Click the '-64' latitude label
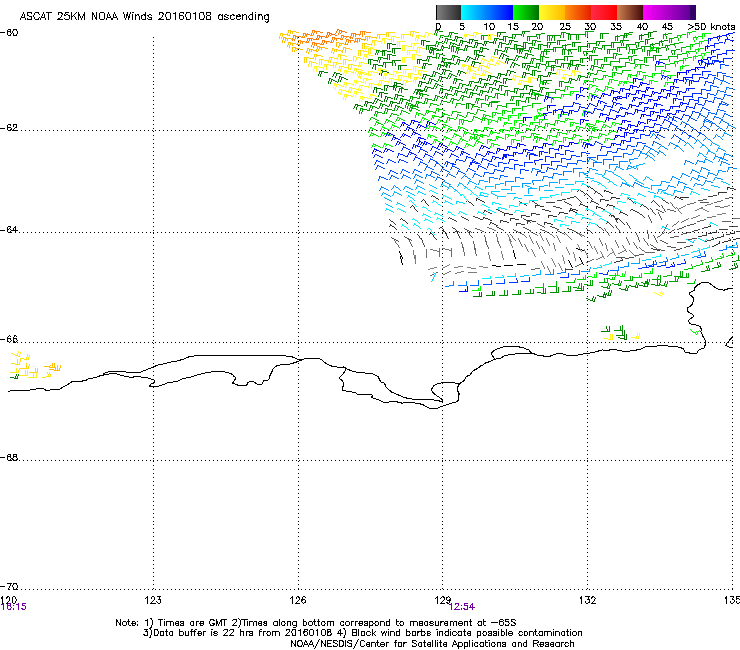Image resolution: width=740 pixels, height=650 pixels. [9, 230]
